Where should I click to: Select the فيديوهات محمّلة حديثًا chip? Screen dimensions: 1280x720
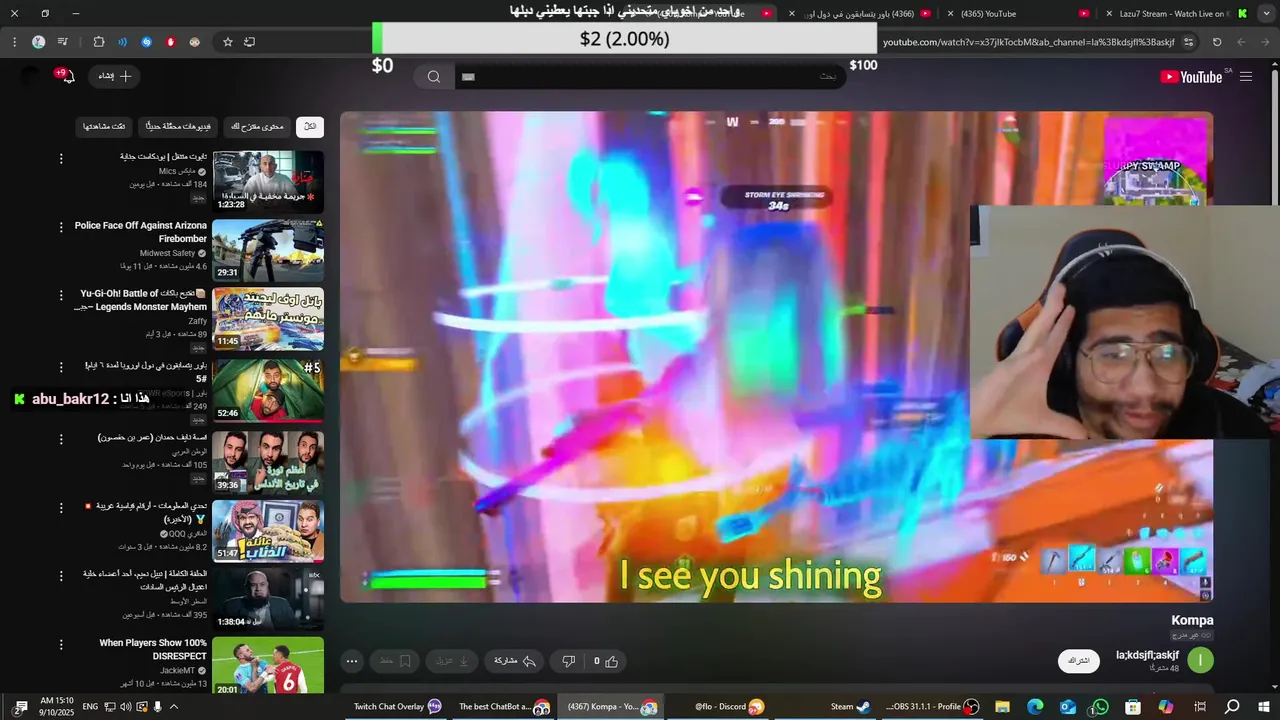coord(177,126)
